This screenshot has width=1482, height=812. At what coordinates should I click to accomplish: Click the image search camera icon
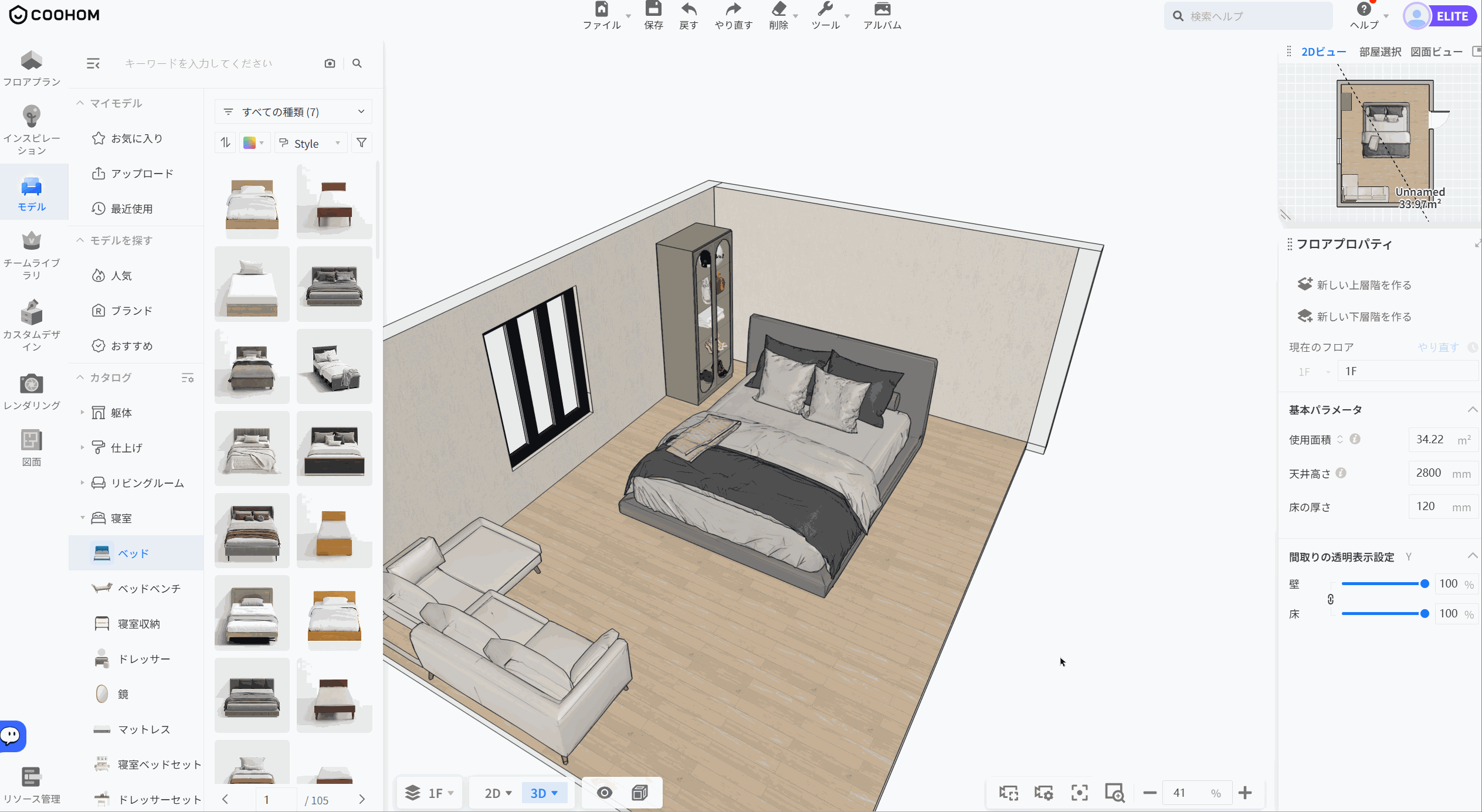[x=330, y=63]
